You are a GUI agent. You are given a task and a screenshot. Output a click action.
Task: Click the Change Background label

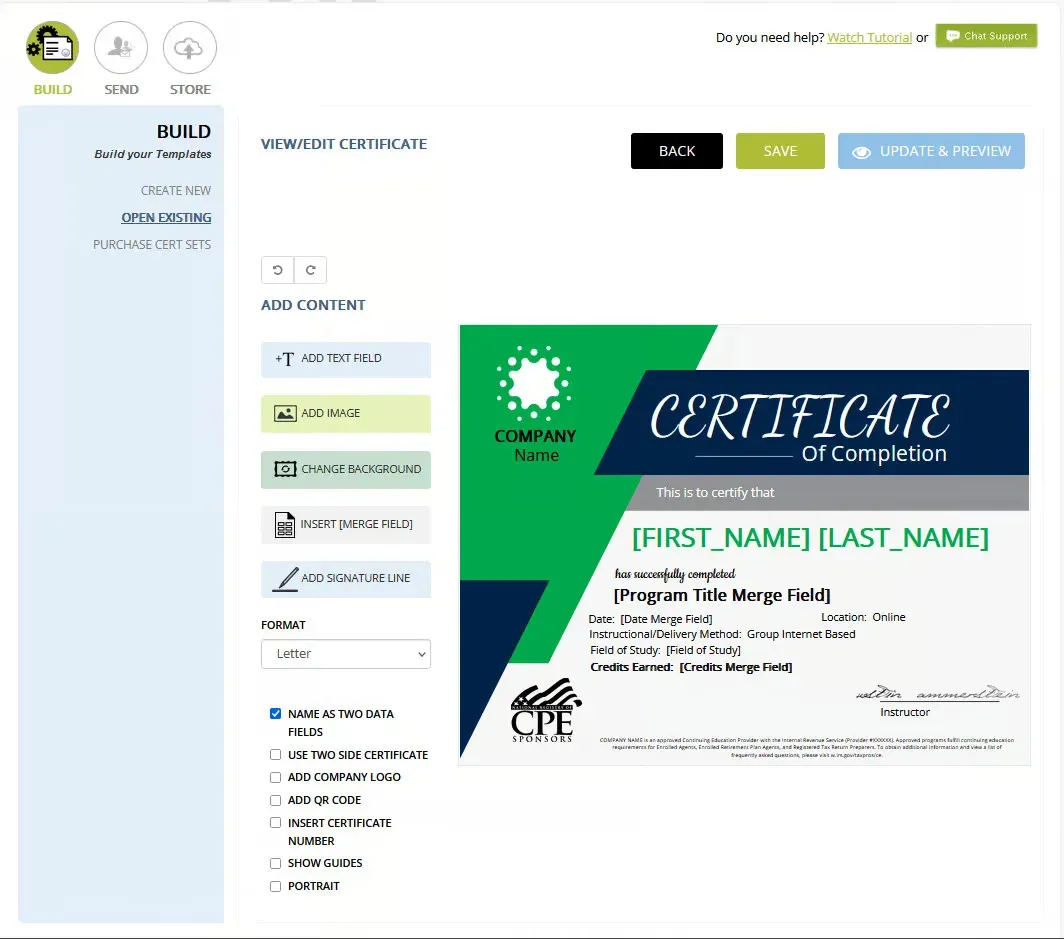(361, 470)
